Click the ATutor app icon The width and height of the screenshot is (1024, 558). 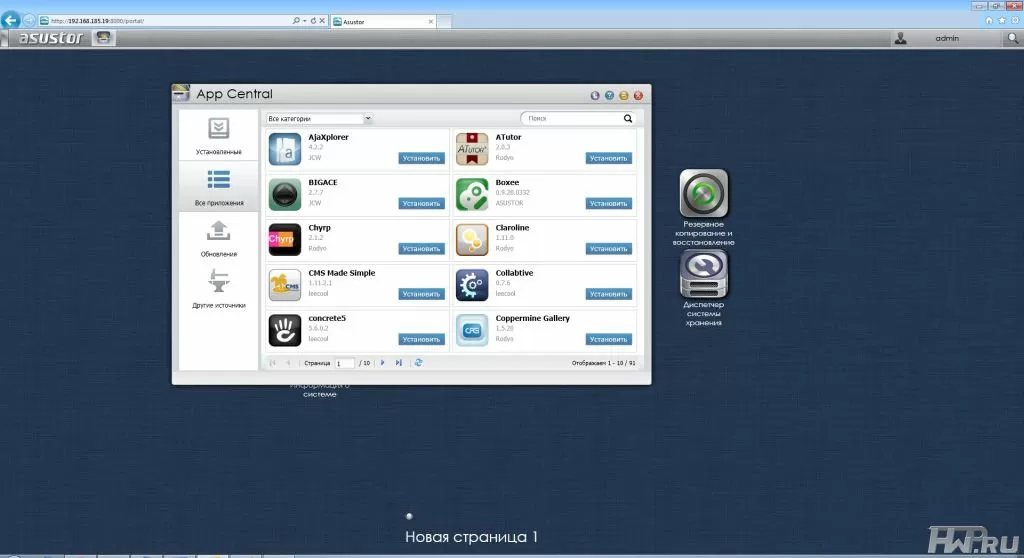coord(472,149)
